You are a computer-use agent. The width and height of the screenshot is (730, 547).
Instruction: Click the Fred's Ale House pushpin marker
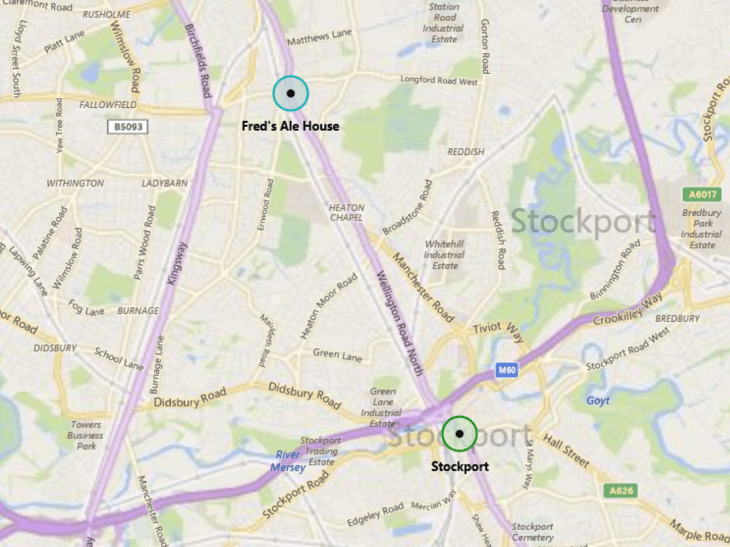pos(291,94)
